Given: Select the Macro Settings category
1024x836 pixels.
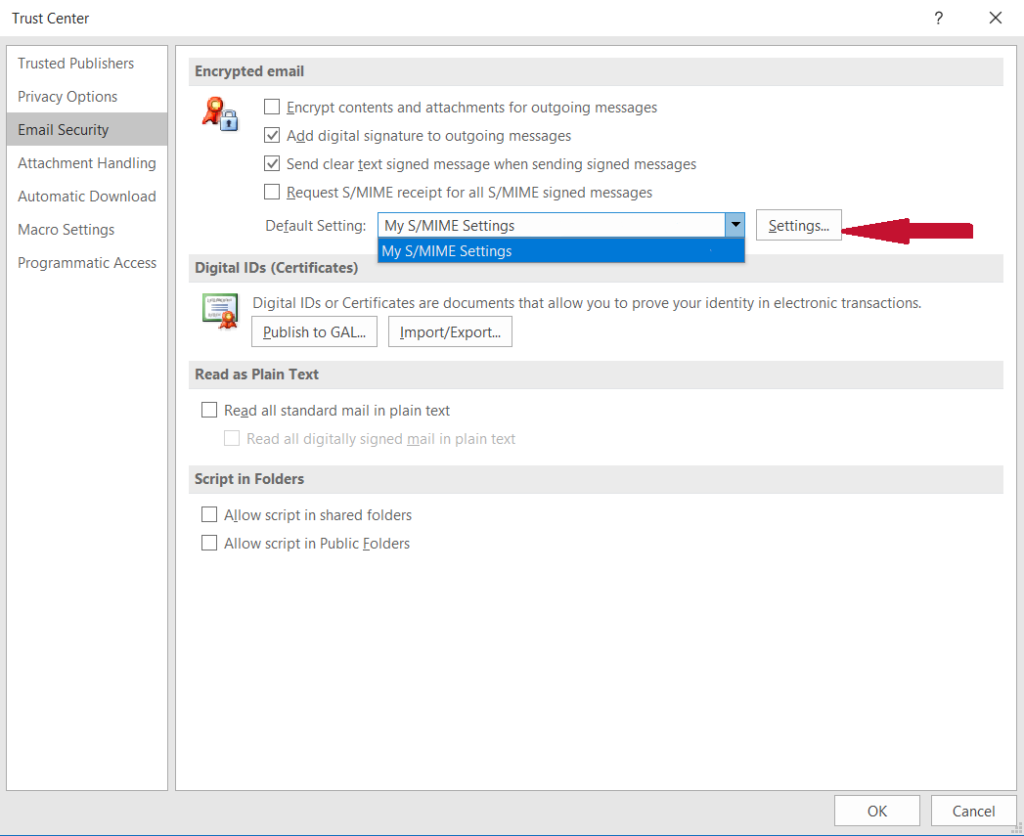Looking at the screenshot, I should (66, 229).
